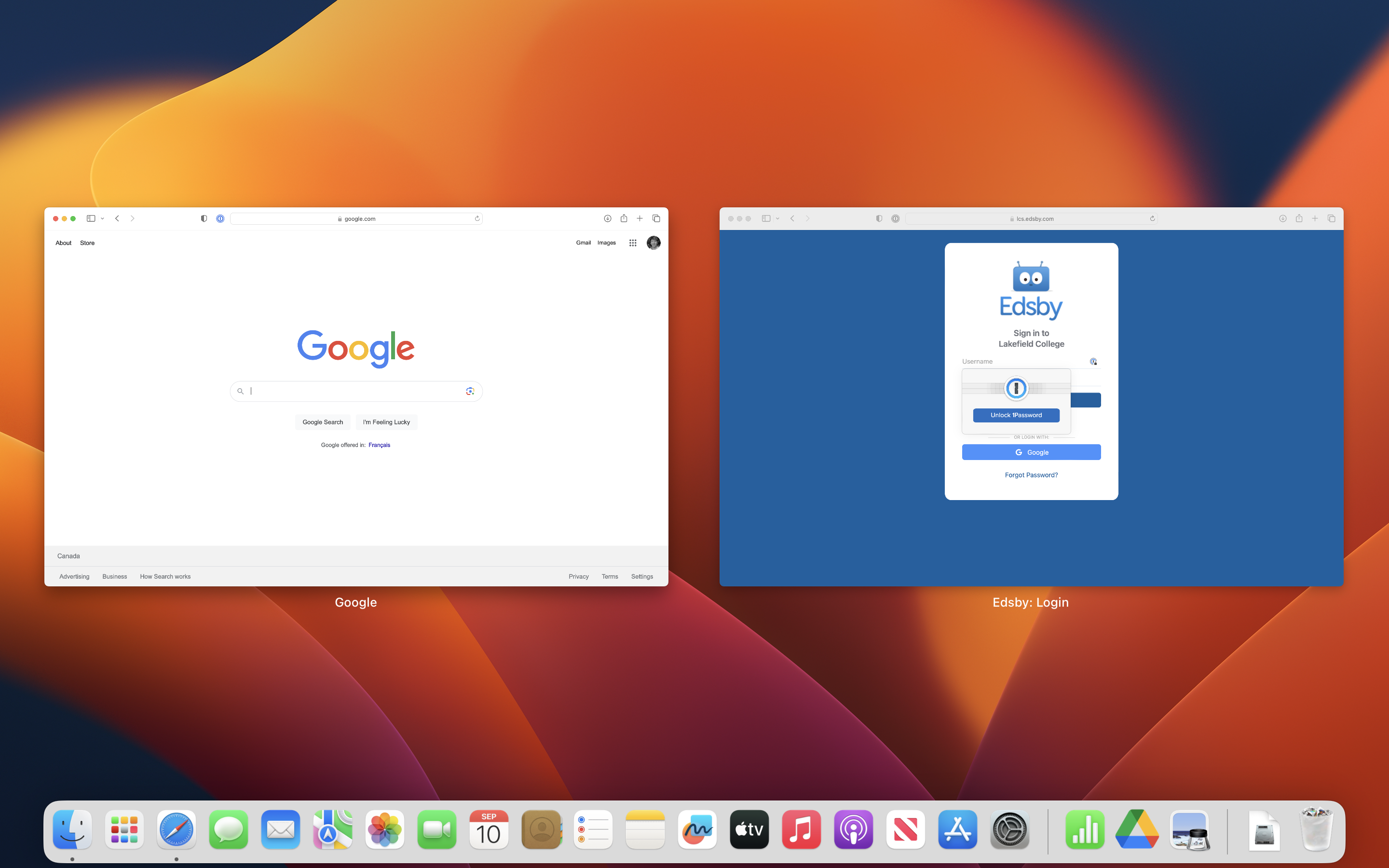Image resolution: width=1389 pixels, height=868 pixels.
Task: Click the Google account profile picture
Action: [x=653, y=243]
